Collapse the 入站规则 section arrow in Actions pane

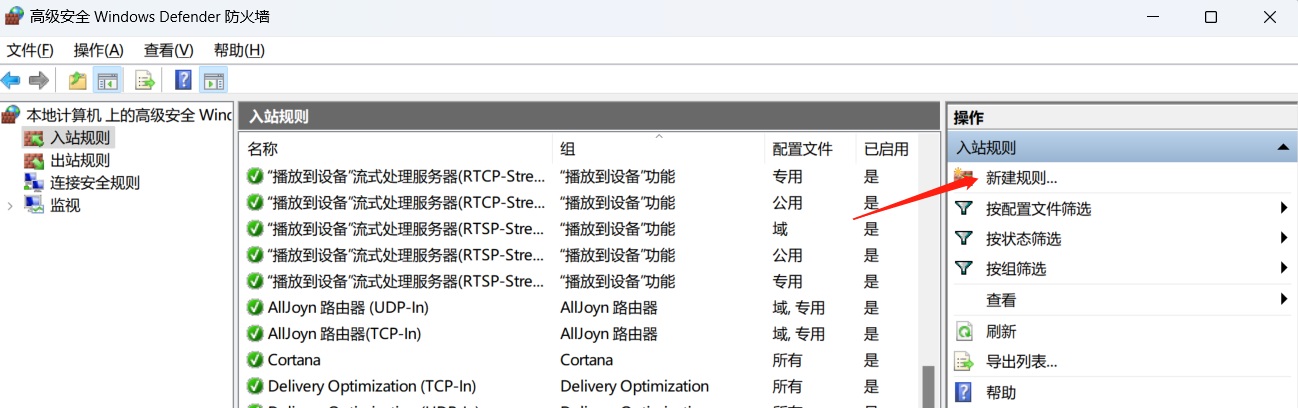(1283, 148)
